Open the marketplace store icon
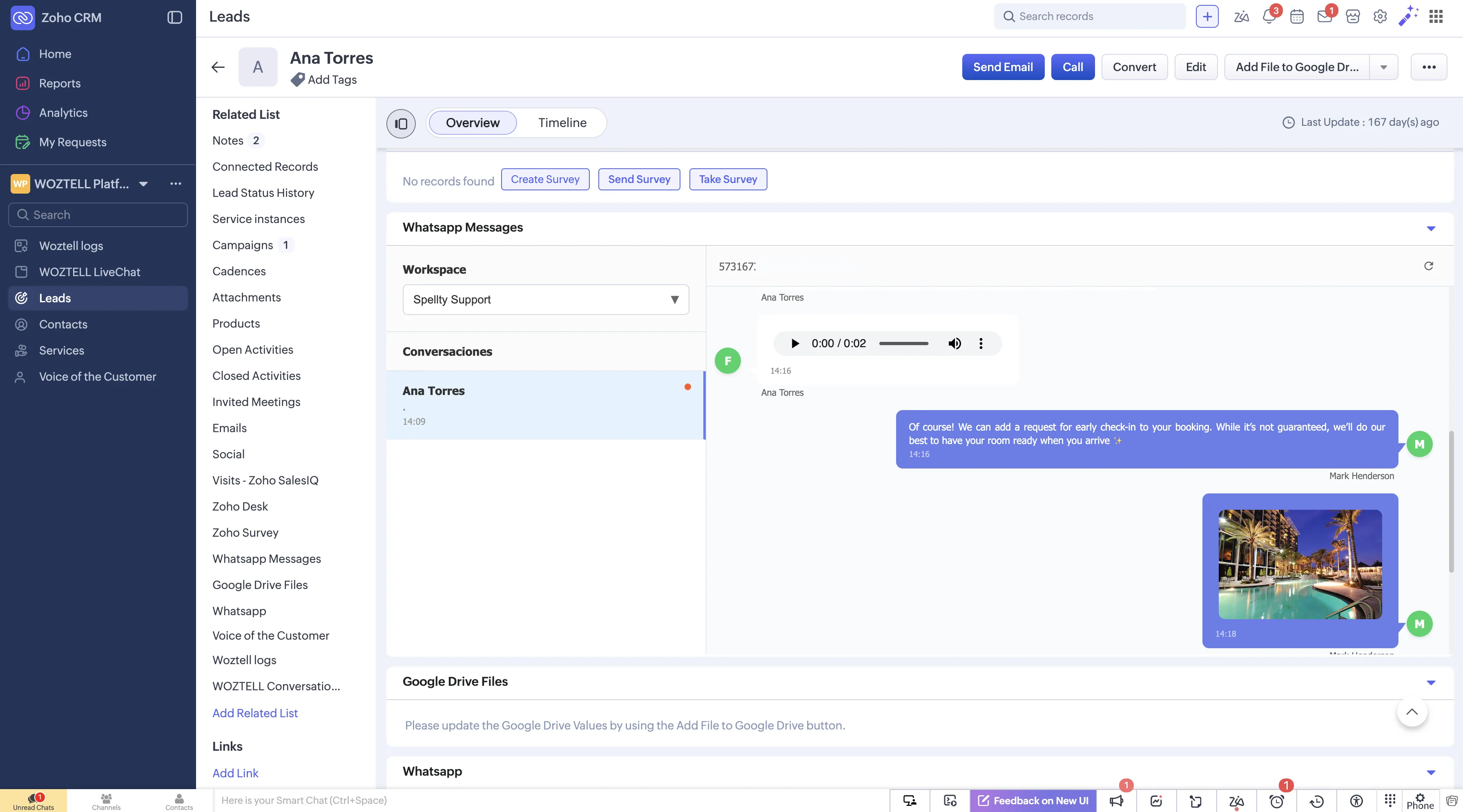 pos(1353,16)
